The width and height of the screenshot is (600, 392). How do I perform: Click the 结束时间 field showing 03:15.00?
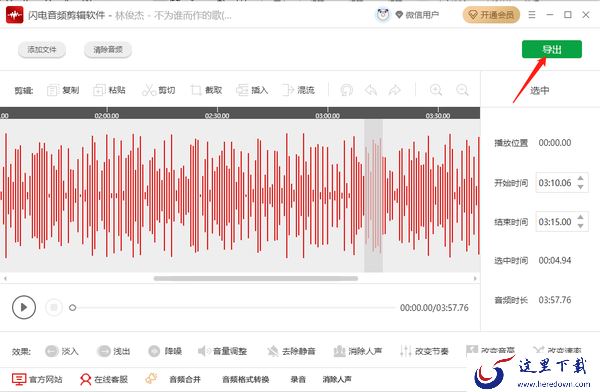[x=561, y=222]
